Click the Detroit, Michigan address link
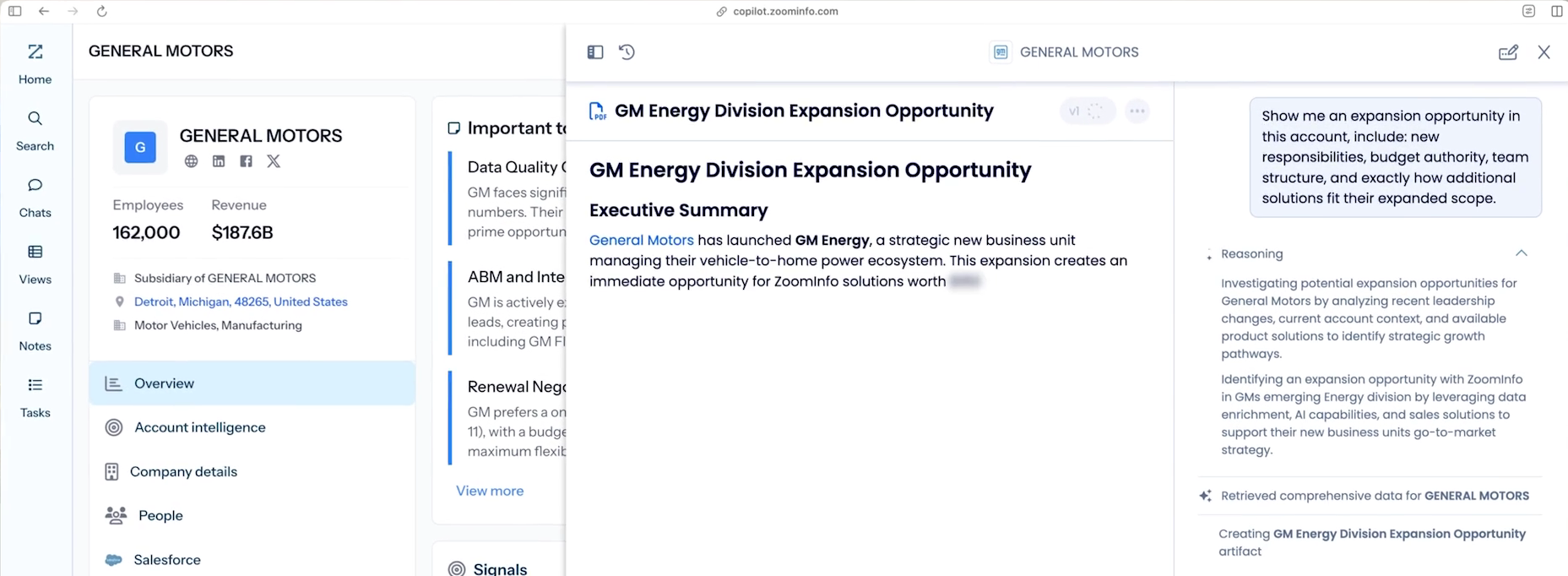The height and width of the screenshot is (576, 1568). pos(241,302)
